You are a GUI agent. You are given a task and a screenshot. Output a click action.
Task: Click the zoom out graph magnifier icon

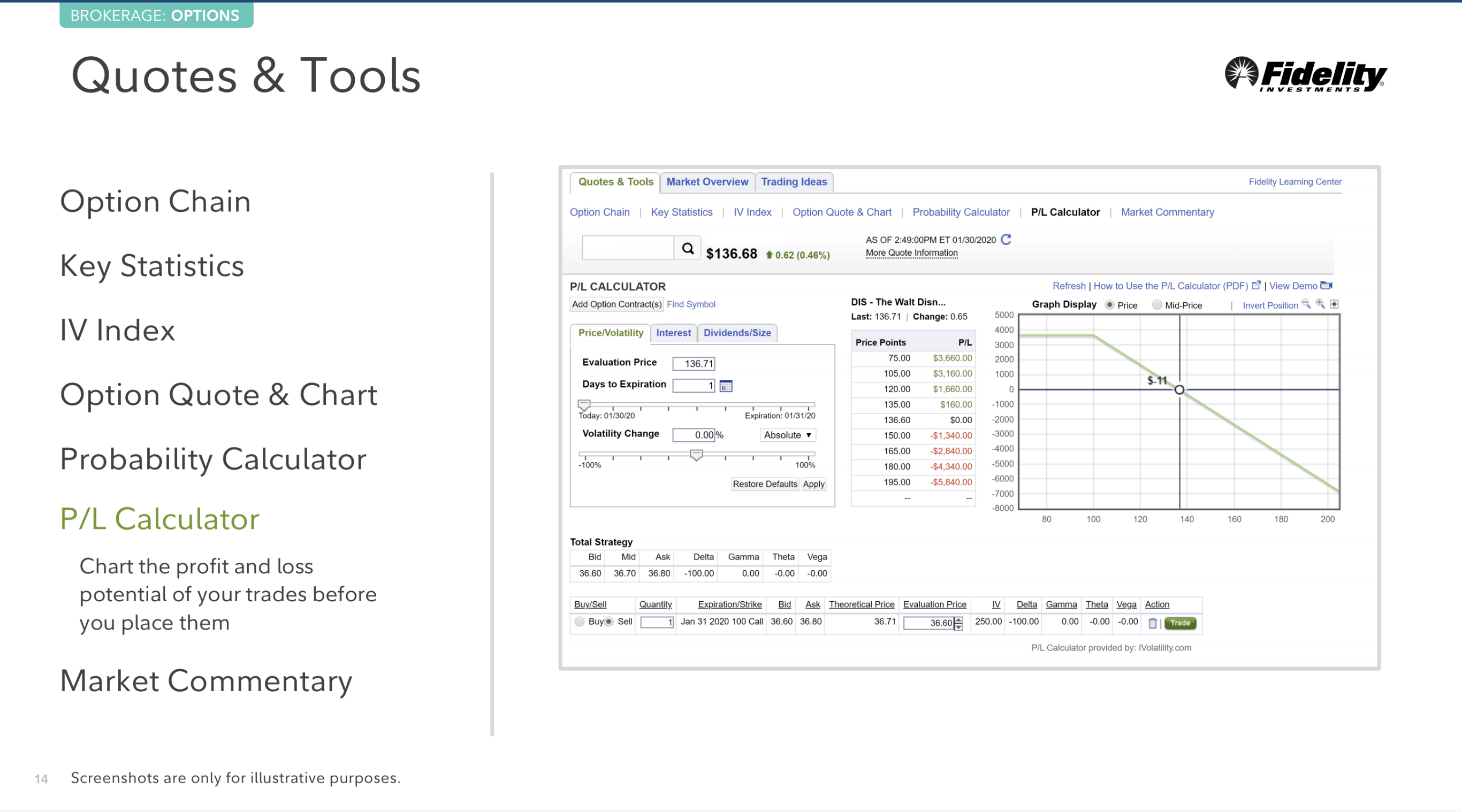click(1305, 304)
